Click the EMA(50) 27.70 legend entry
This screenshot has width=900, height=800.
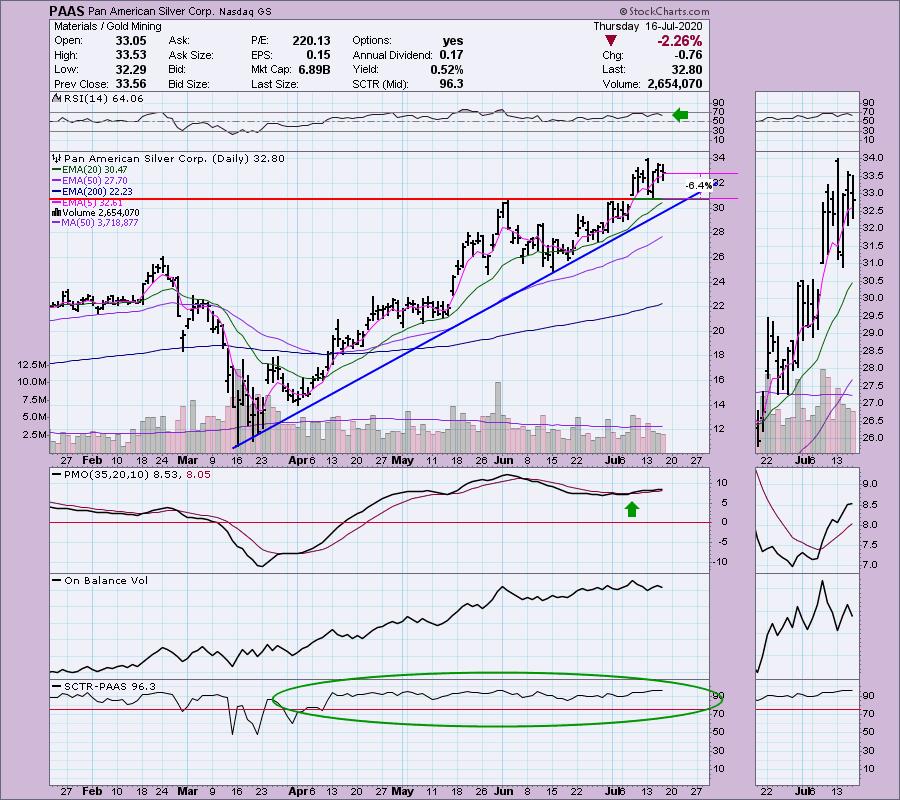[x=90, y=181]
